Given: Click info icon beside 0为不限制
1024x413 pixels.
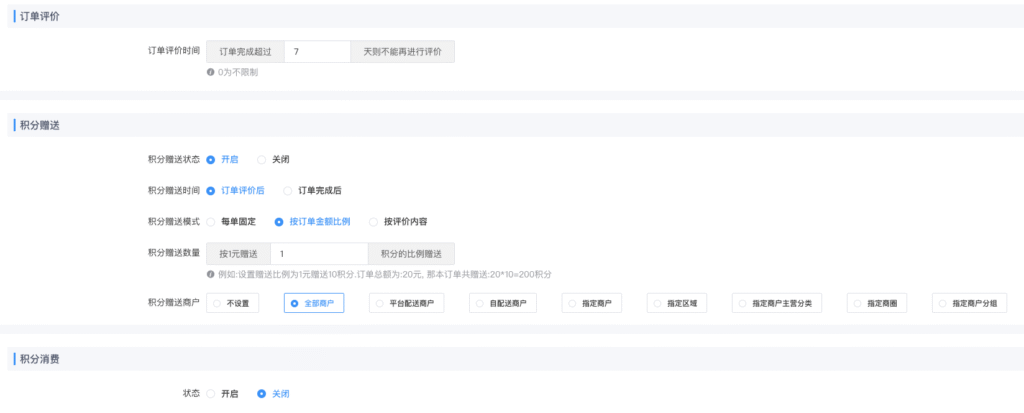Looking at the screenshot, I should click(210, 73).
